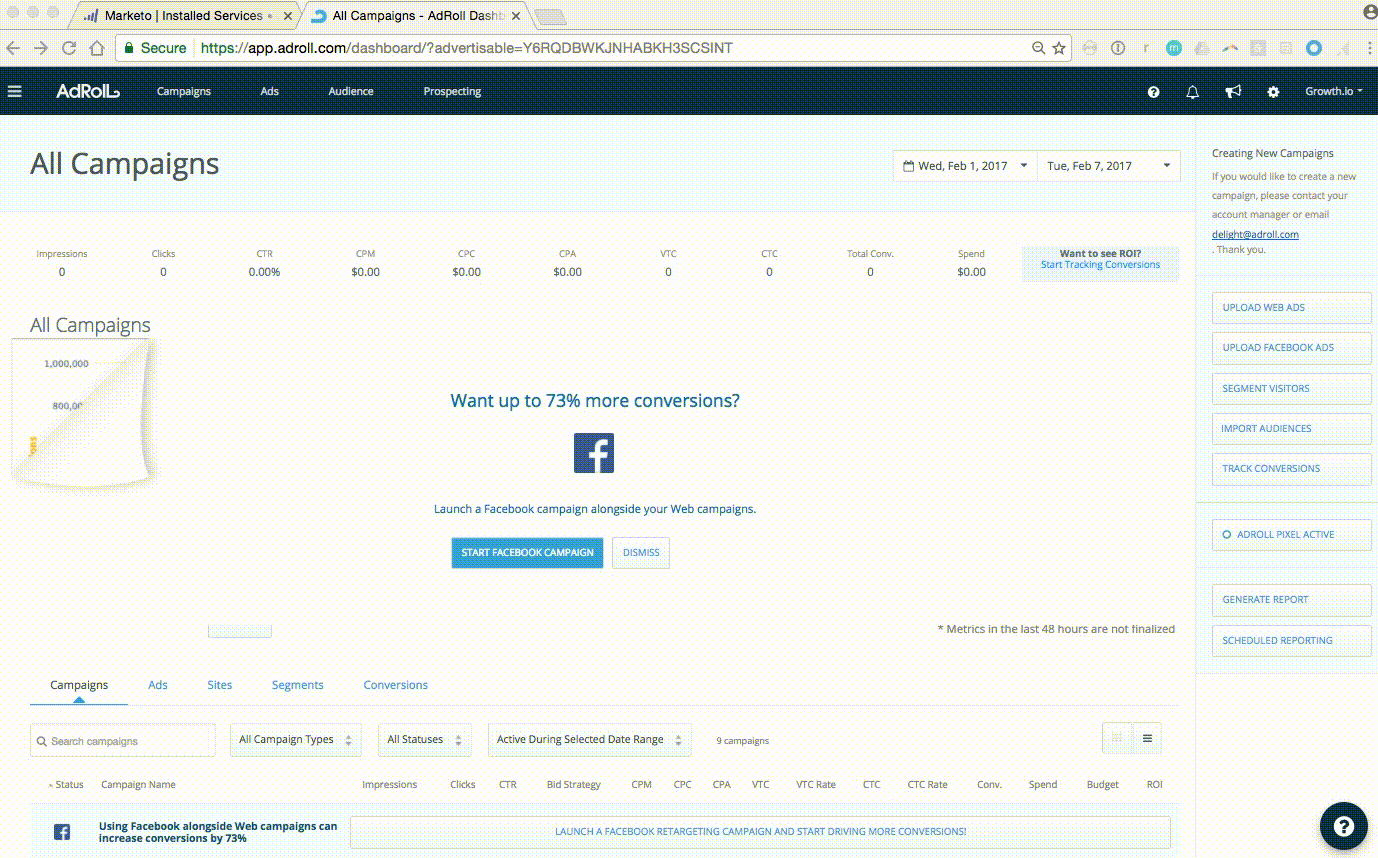Image resolution: width=1378 pixels, height=858 pixels.
Task: Click Start Facebook Campaign button
Action: pos(527,552)
